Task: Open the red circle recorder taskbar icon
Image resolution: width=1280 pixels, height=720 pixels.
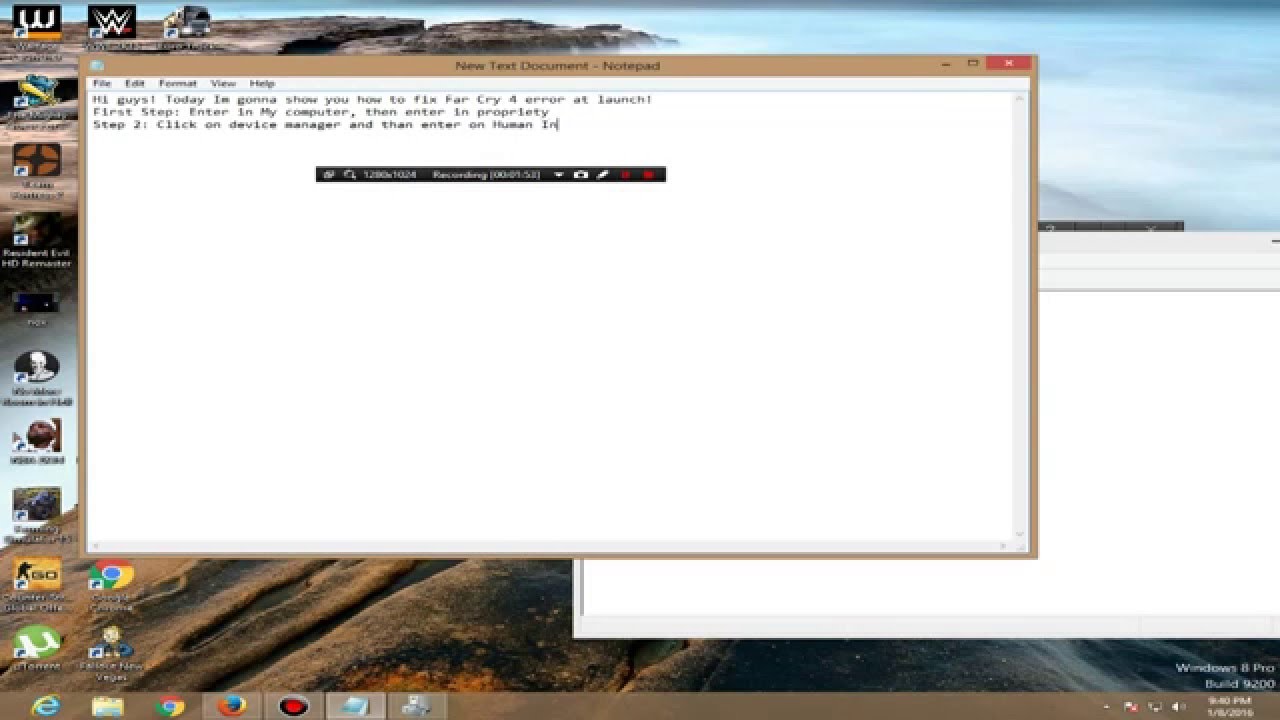Action: [x=294, y=706]
